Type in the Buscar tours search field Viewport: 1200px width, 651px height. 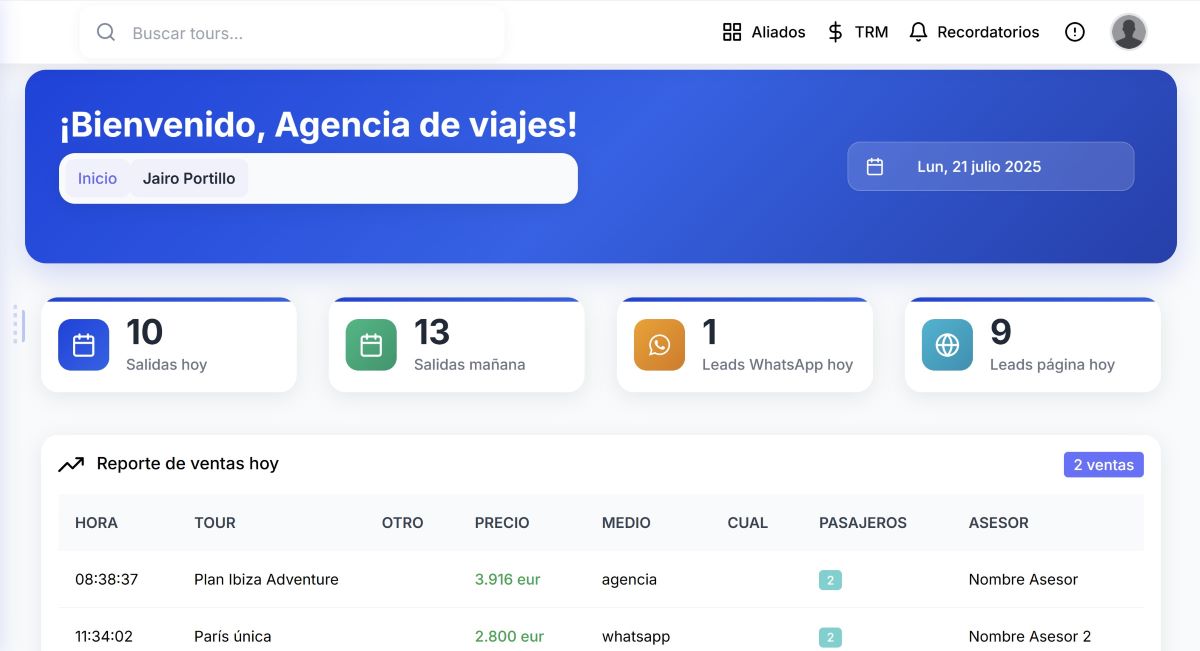tap(310, 33)
